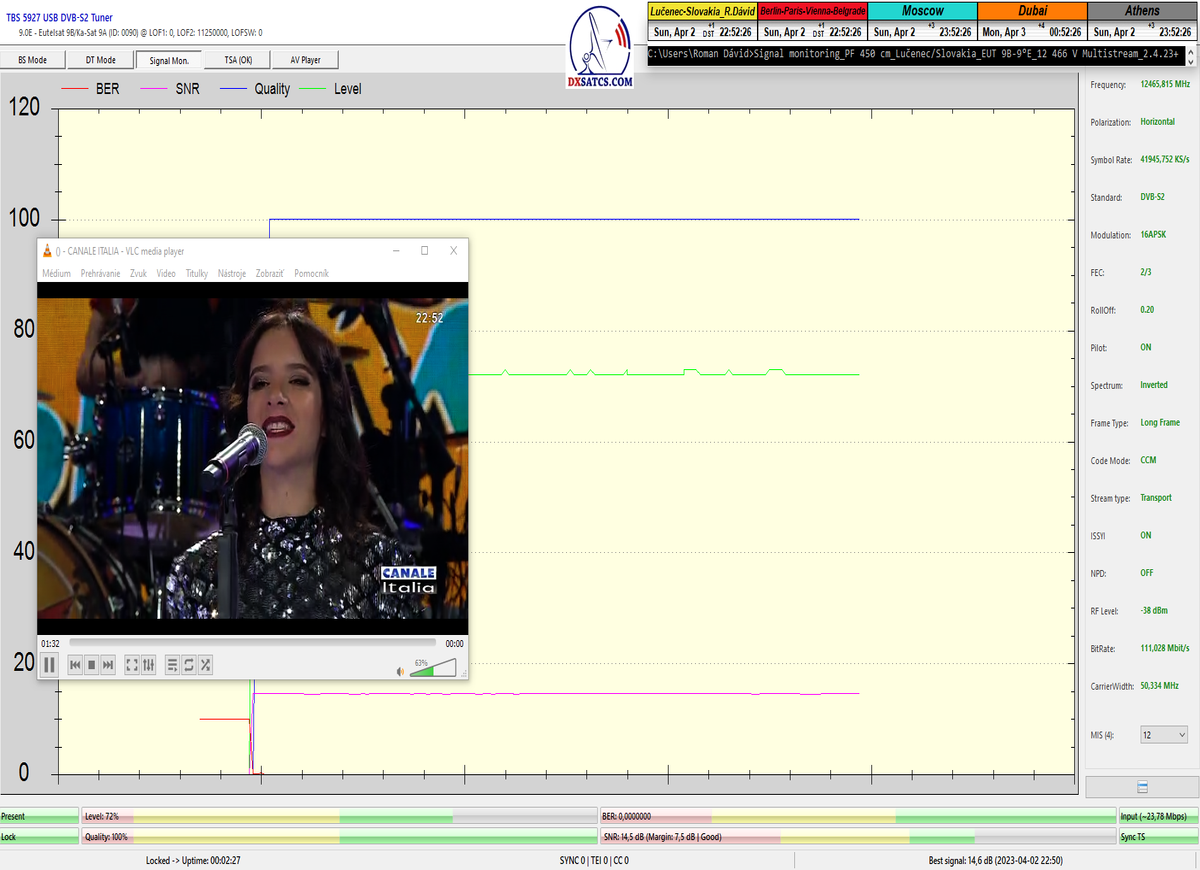The width and height of the screenshot is (1200, 870).
Task: Mute audio via VLC speaker icon
Action: pos(401,671)
